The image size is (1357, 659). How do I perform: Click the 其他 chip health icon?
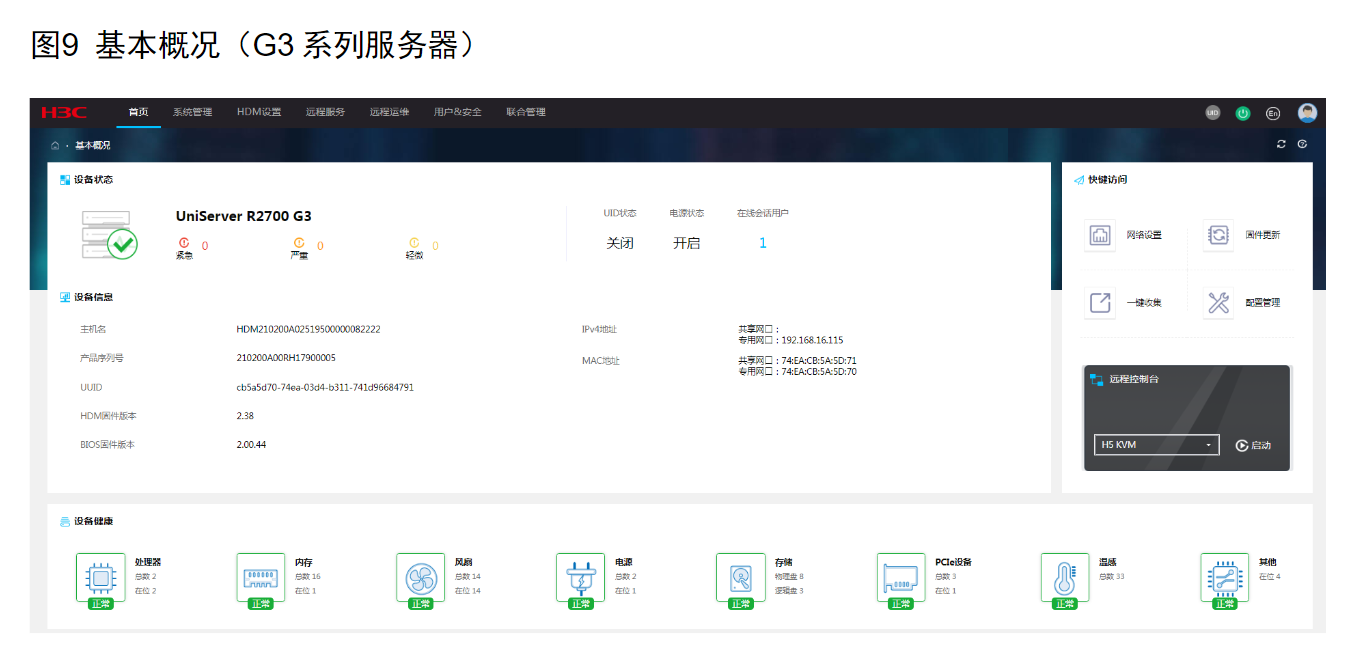[x=1225, y=577]
